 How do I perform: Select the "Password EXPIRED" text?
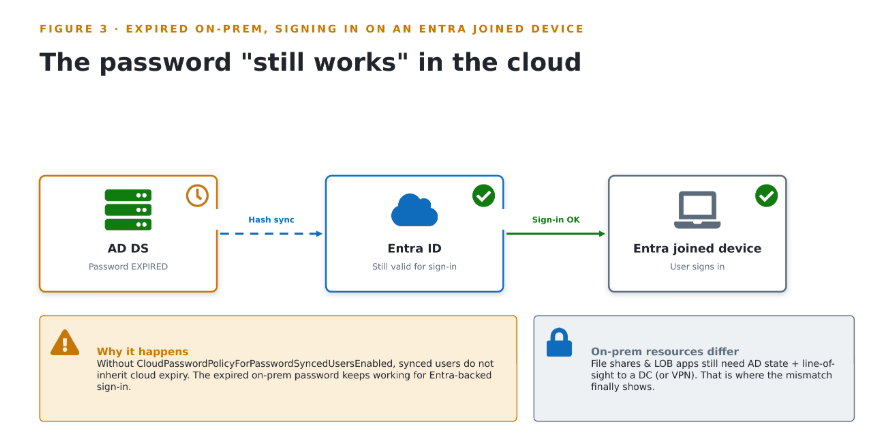[x=128, y=267]
